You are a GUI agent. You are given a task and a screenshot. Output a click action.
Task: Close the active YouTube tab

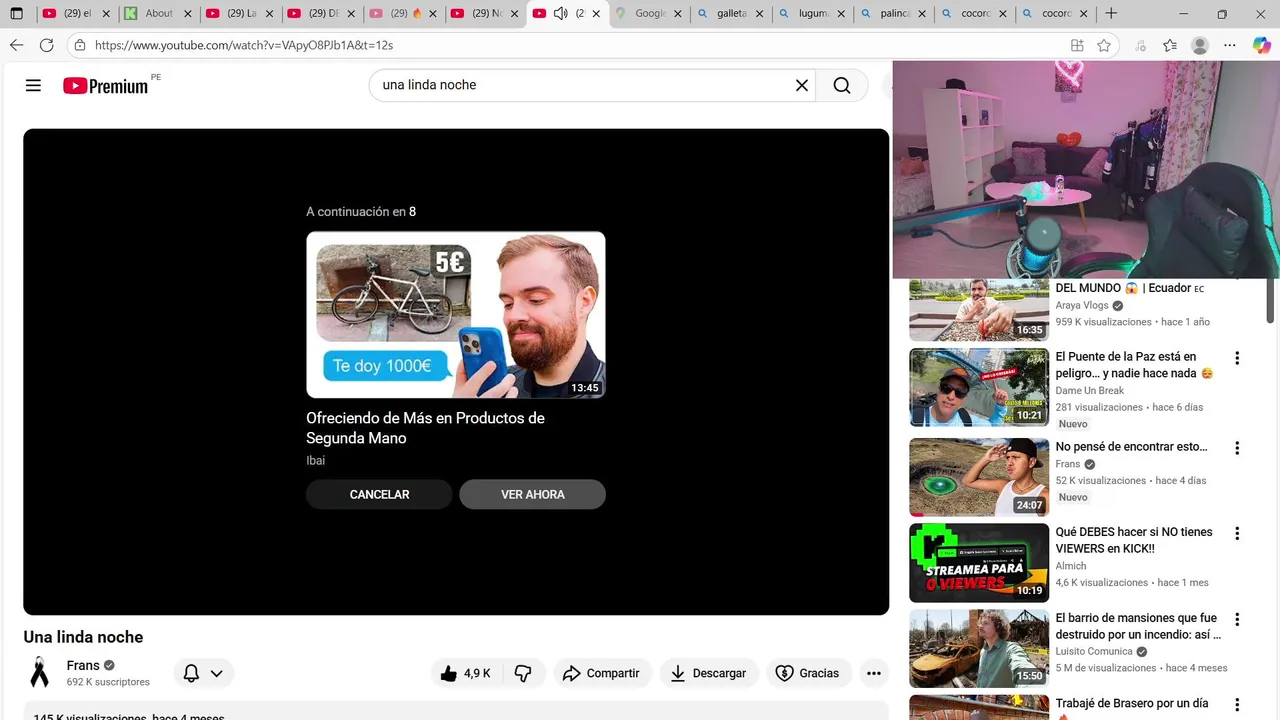click(x=597, y=14)
